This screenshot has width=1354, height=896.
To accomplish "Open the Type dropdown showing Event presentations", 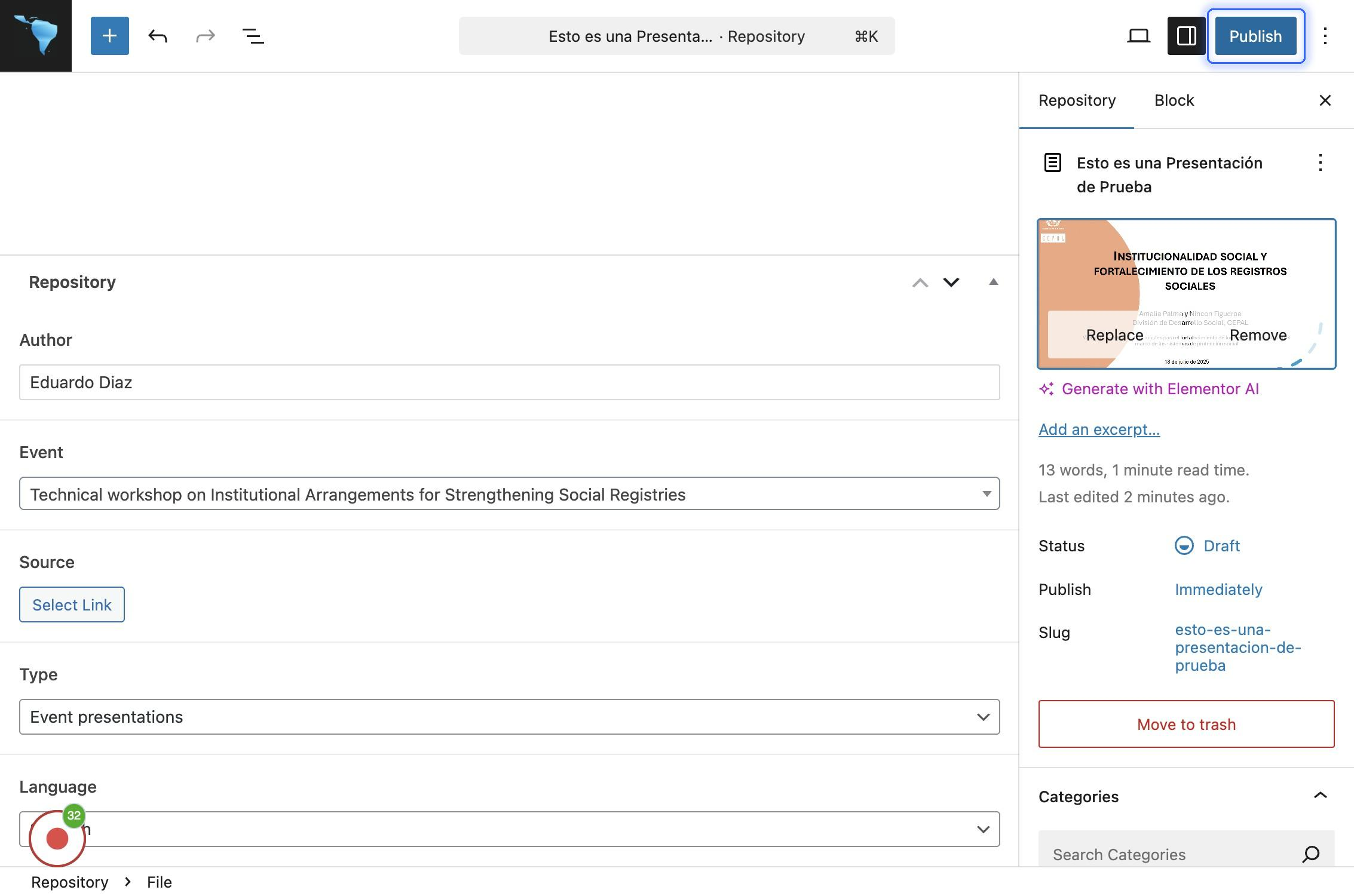I will click(509, 716).
